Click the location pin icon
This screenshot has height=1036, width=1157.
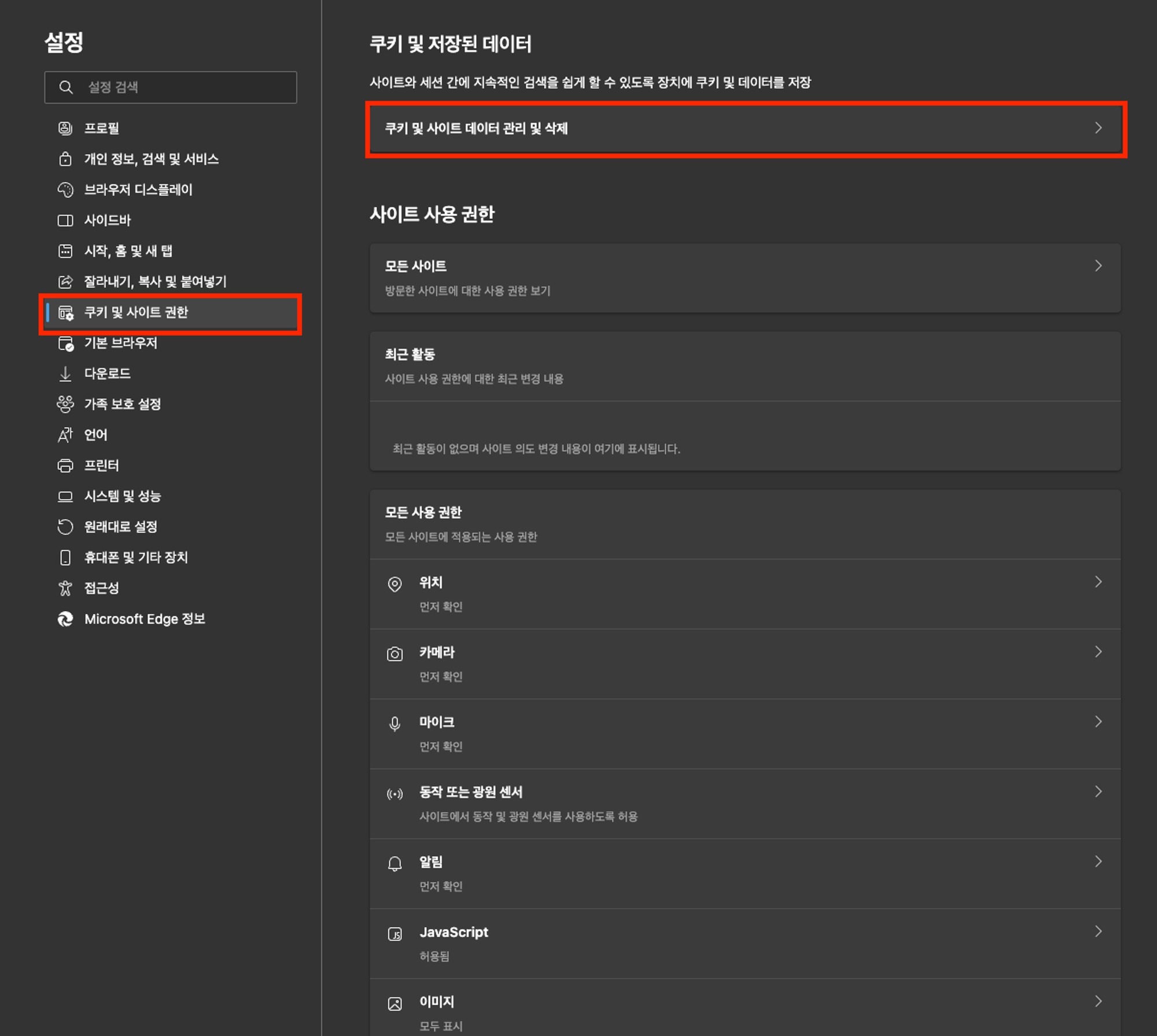[395, 584]
